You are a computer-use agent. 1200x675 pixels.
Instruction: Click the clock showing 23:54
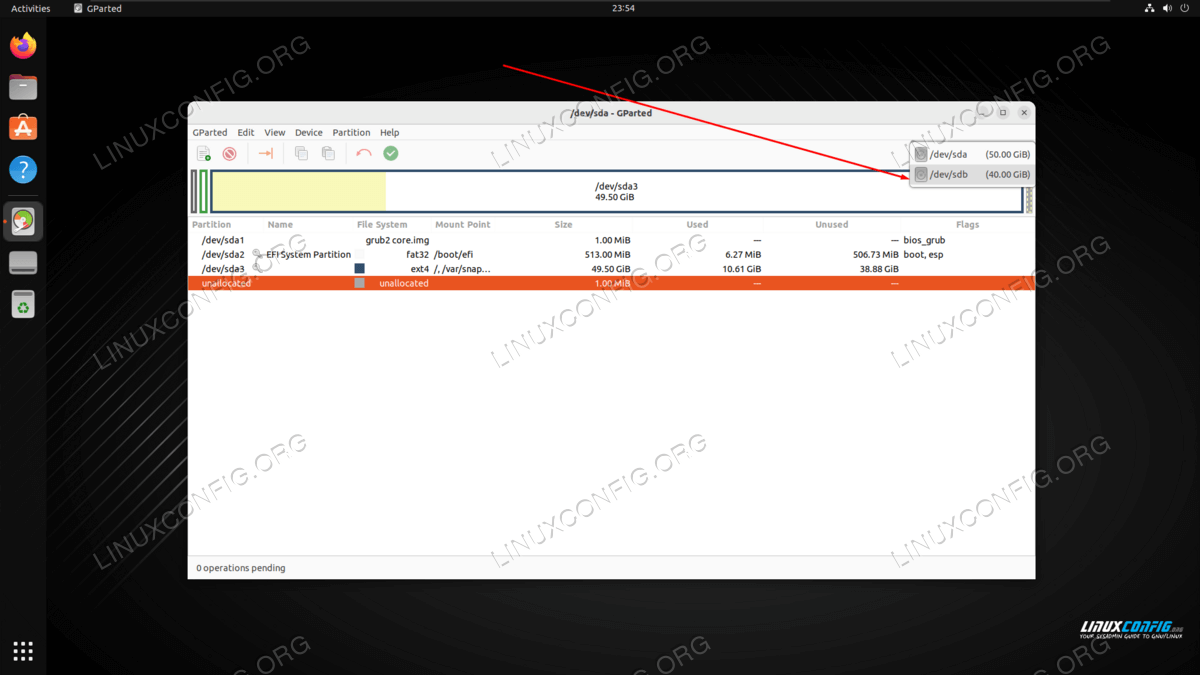(623, 8)
